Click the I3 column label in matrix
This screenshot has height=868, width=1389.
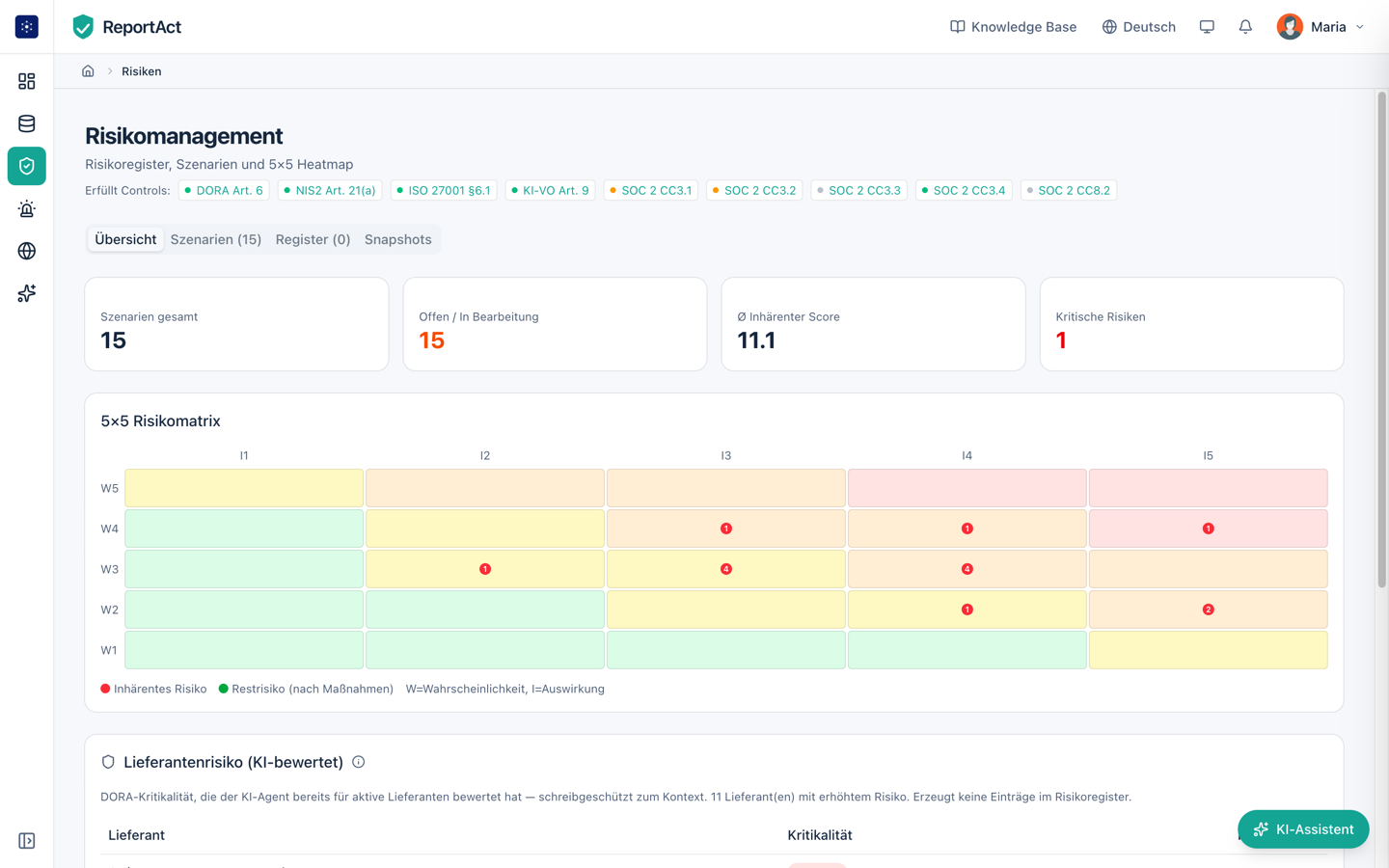[x=726, y=455]
